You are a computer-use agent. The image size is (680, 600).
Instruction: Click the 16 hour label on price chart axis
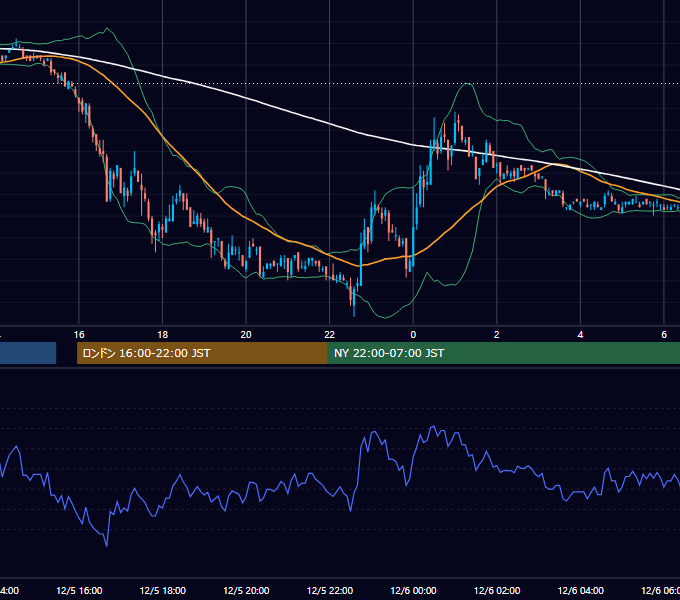[79, 335]
